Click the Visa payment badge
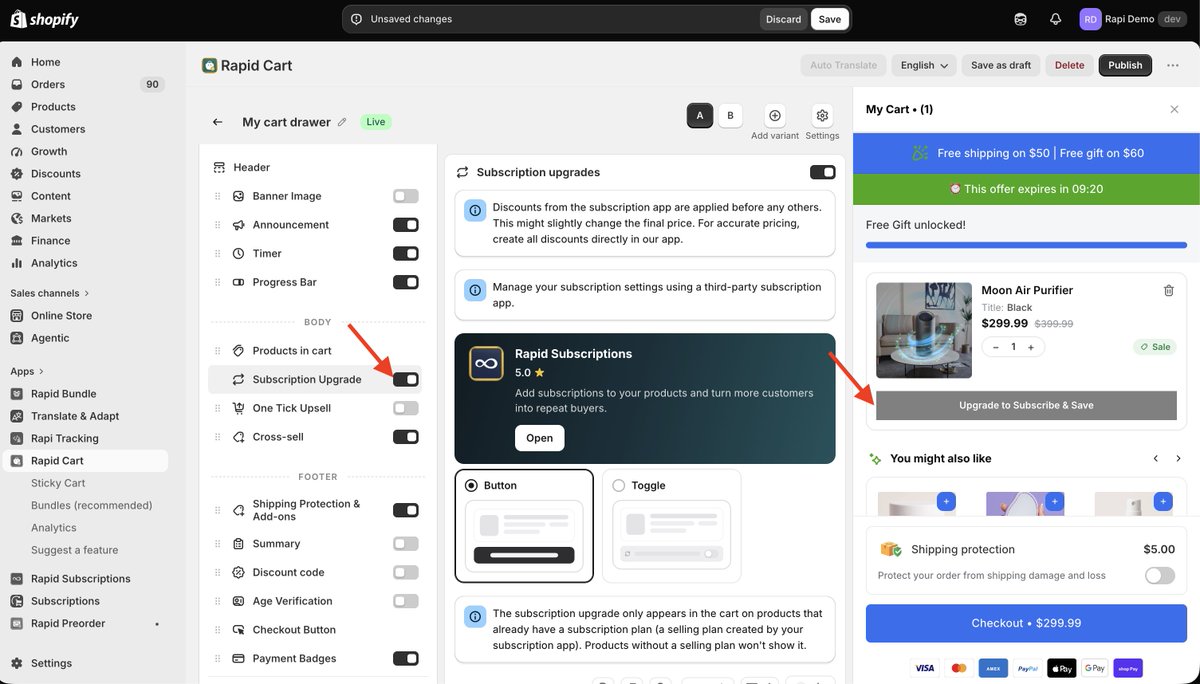1200x684 pixels. 925,668
